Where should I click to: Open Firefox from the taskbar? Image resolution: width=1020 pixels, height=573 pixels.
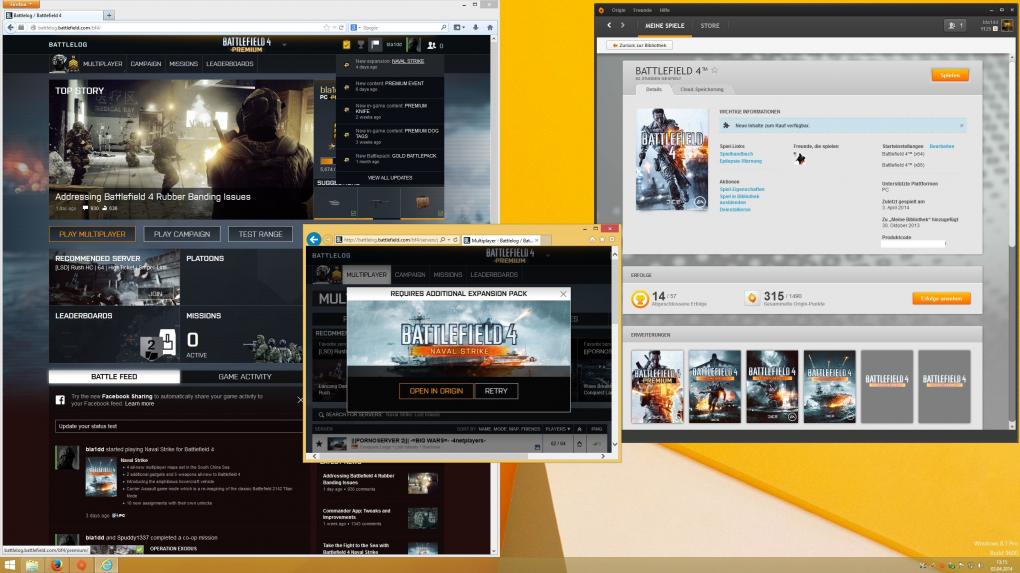point(57,565)
